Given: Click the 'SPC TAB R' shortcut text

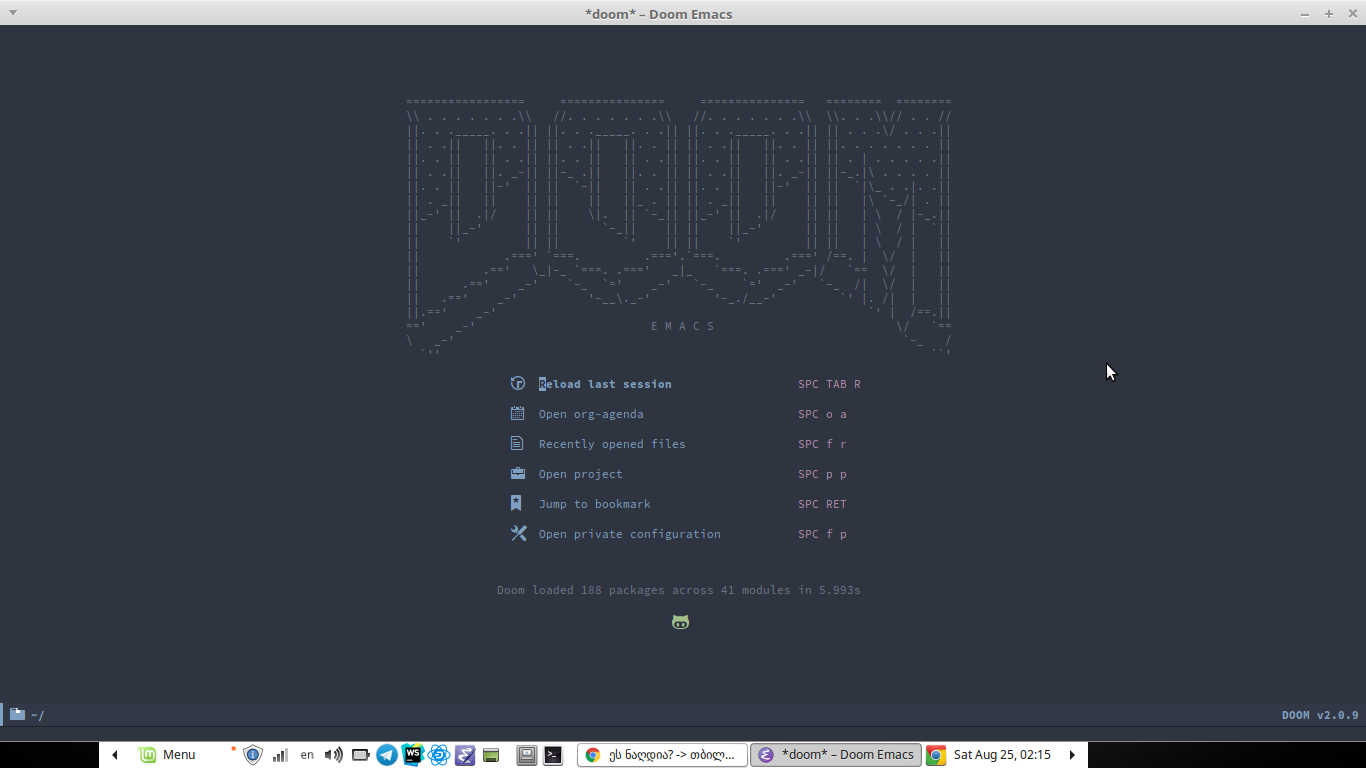Looking at the screenshot, I should coord(829,384).
